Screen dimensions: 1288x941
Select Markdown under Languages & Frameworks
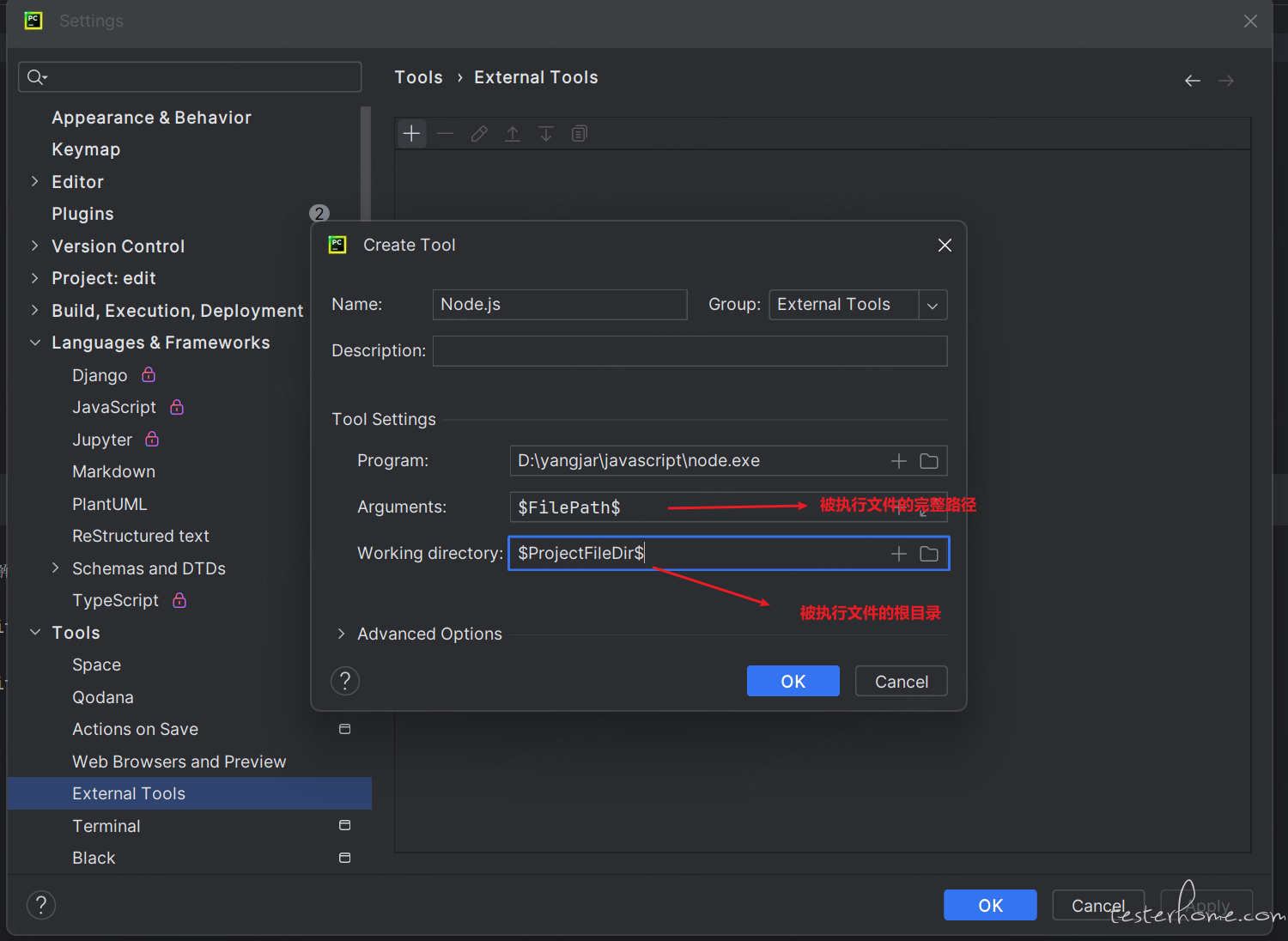point(113,471)
